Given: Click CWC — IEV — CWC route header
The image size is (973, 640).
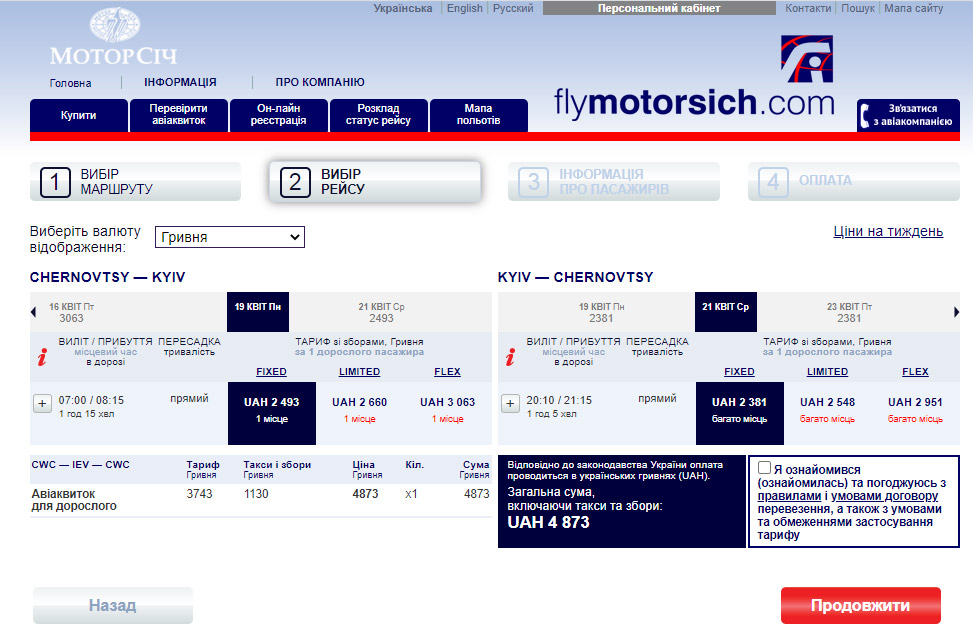Looking at the screenshot, I should [x=81, y=464].
